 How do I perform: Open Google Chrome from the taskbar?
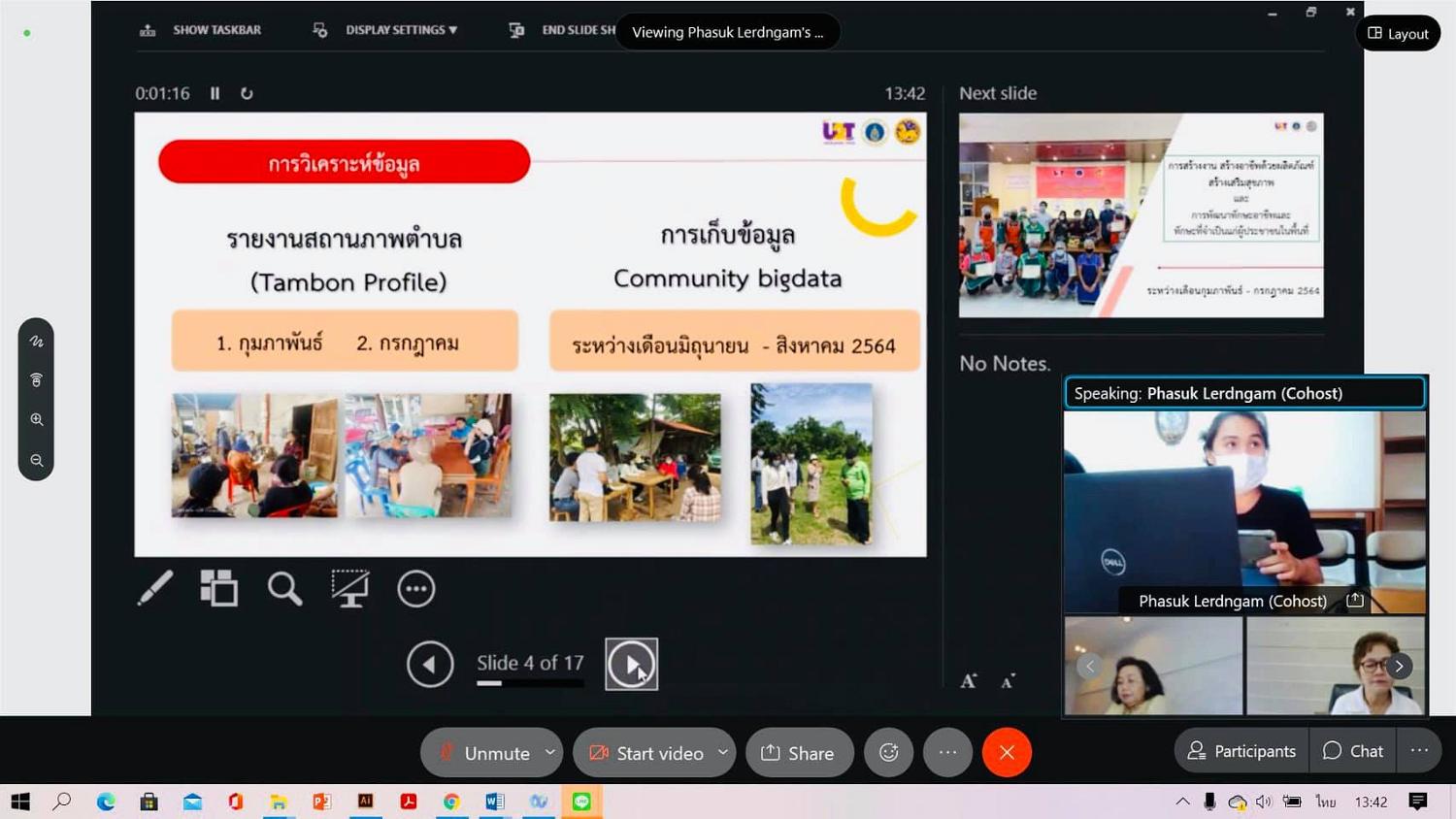pyautogui.click(x=451, y=802)
